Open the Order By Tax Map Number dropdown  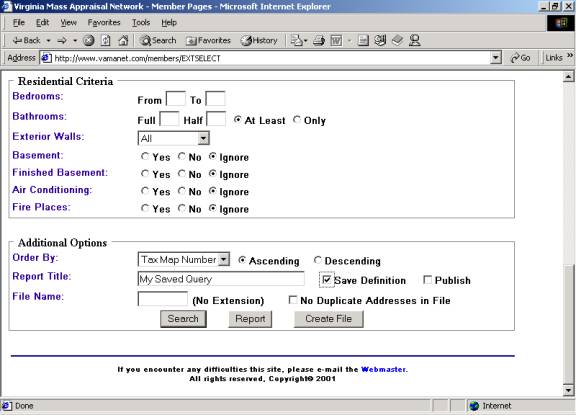223,259
